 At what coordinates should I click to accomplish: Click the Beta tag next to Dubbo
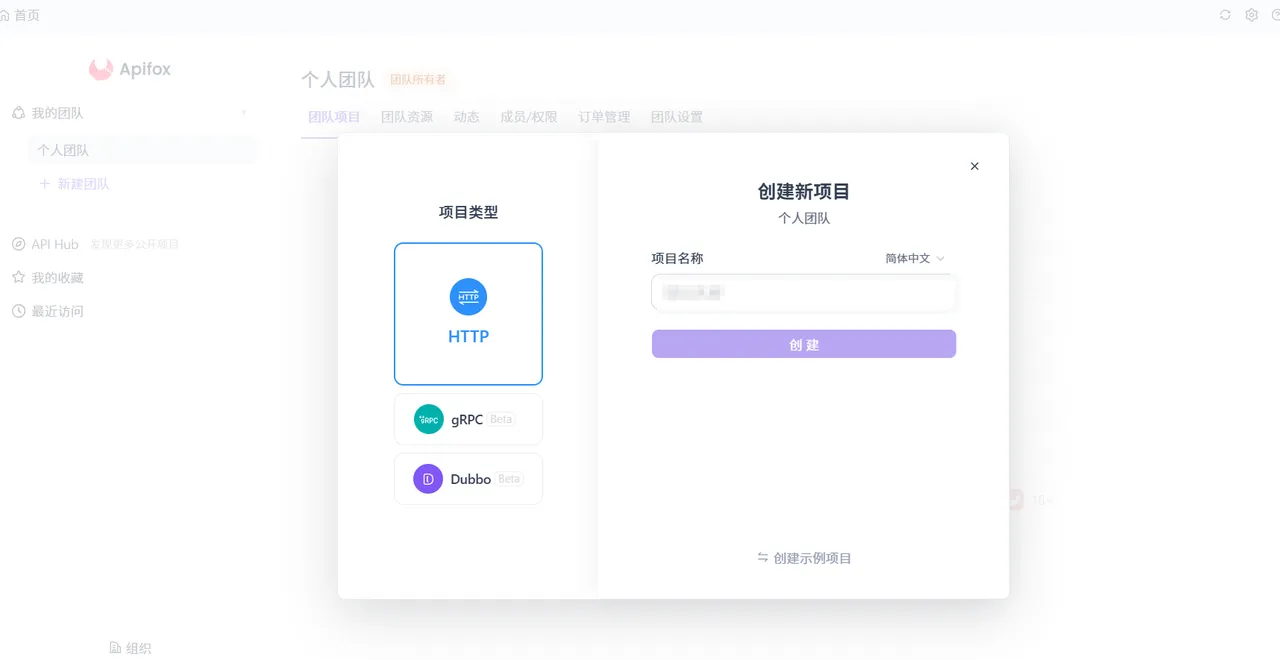tap(509, 479)
